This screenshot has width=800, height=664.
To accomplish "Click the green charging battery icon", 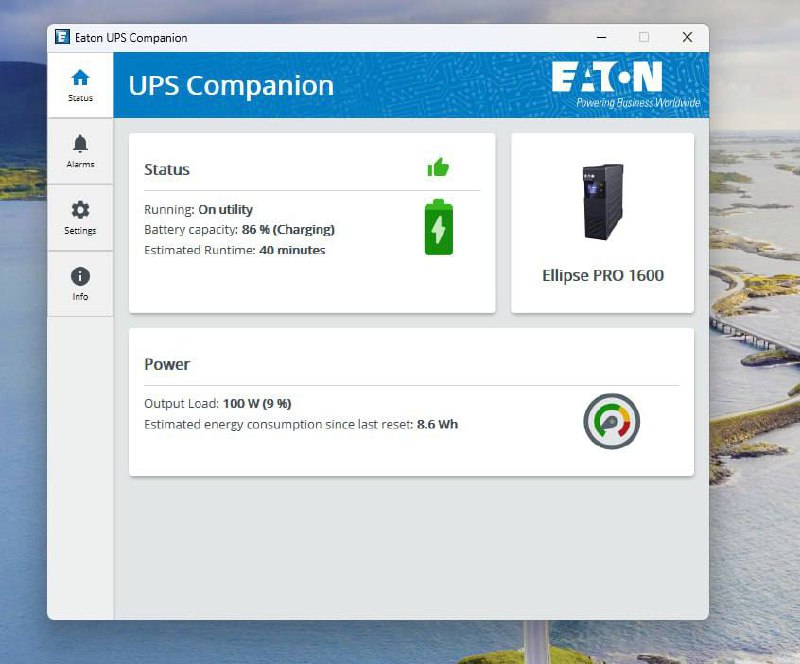I will [x=439, y=227].
